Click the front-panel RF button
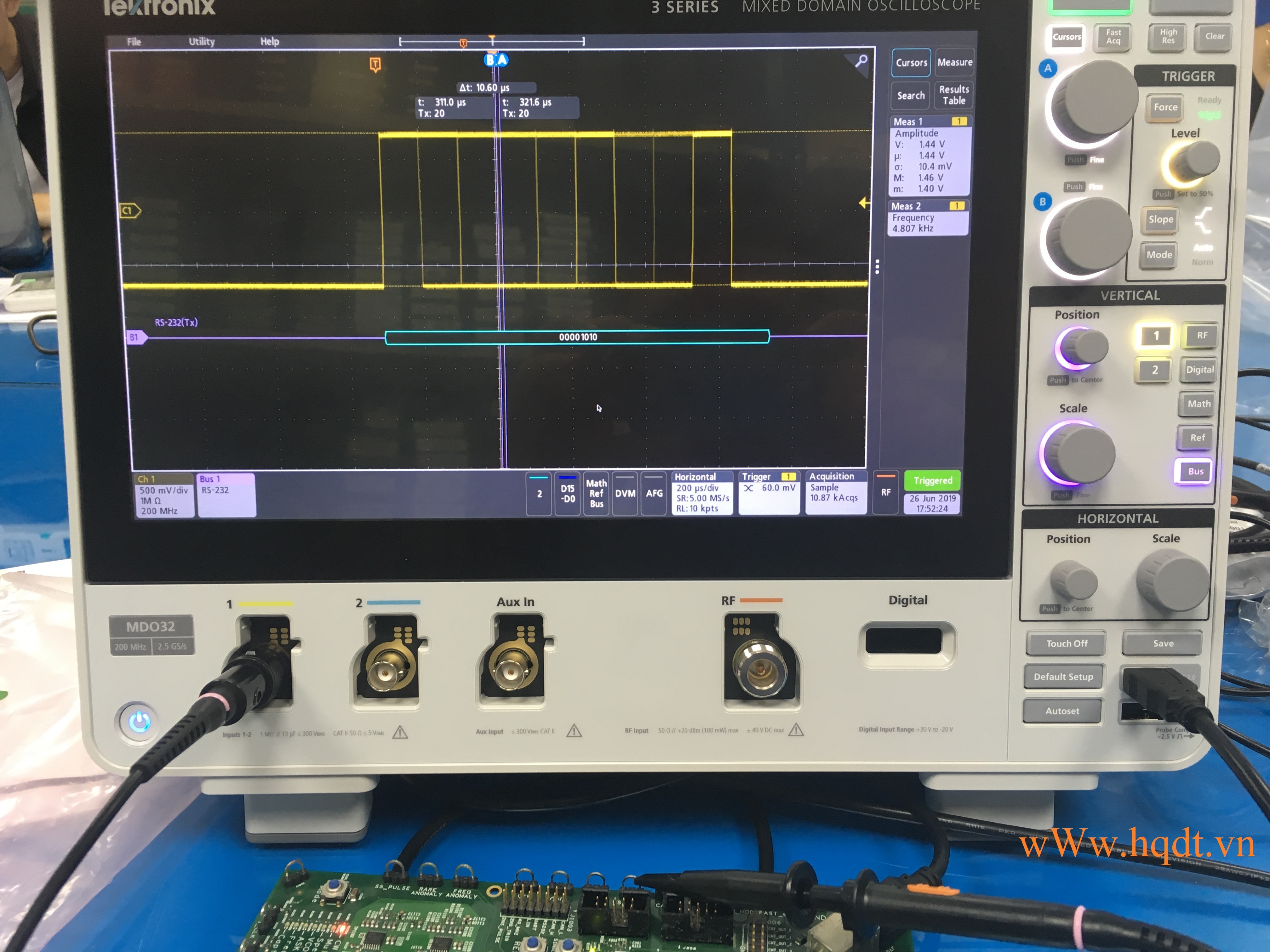Viewport: 1270px width, 952px height. (x=1202, y=335)
